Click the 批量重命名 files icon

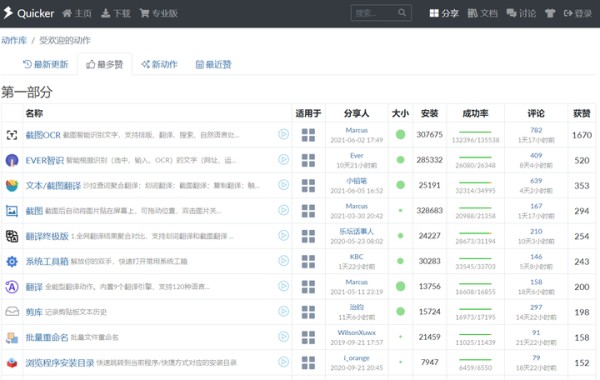(12, 337)
